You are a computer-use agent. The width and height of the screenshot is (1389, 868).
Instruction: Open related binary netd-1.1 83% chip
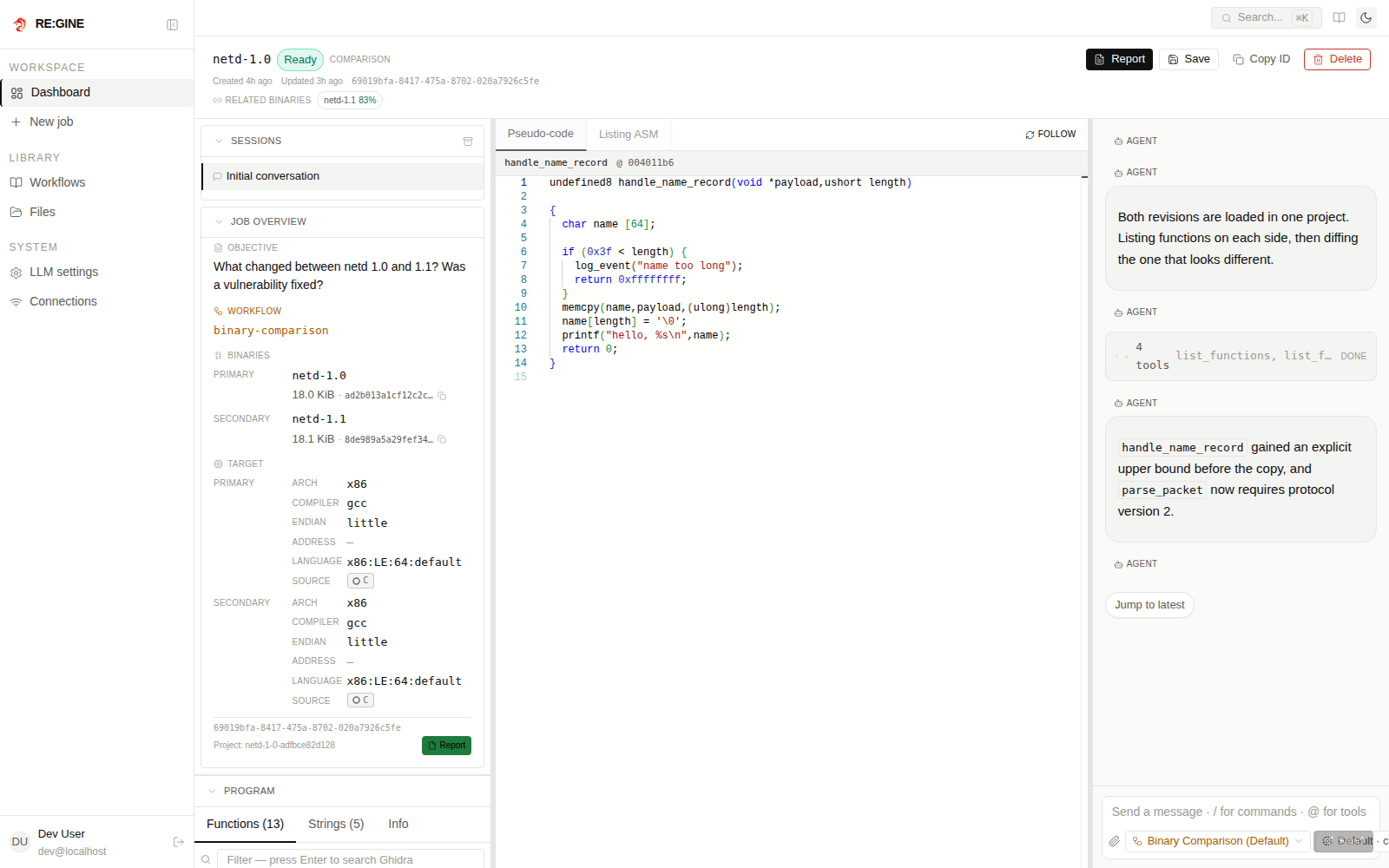click(x=350, y=100)
